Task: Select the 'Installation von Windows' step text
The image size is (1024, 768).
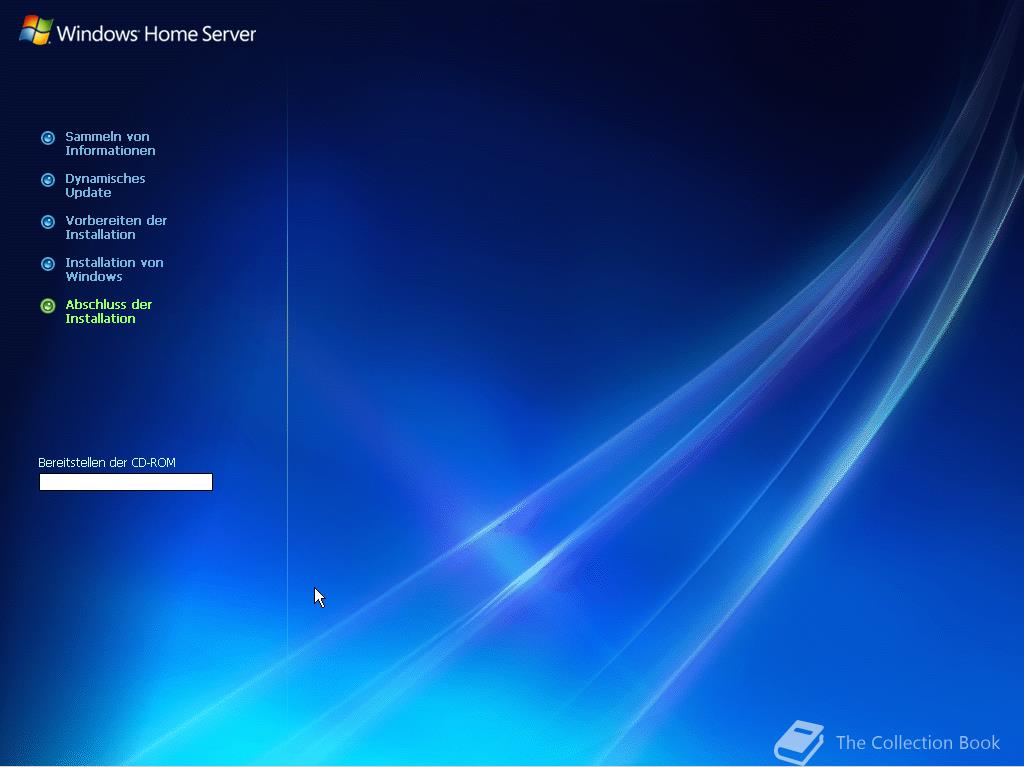Action: 114,269
